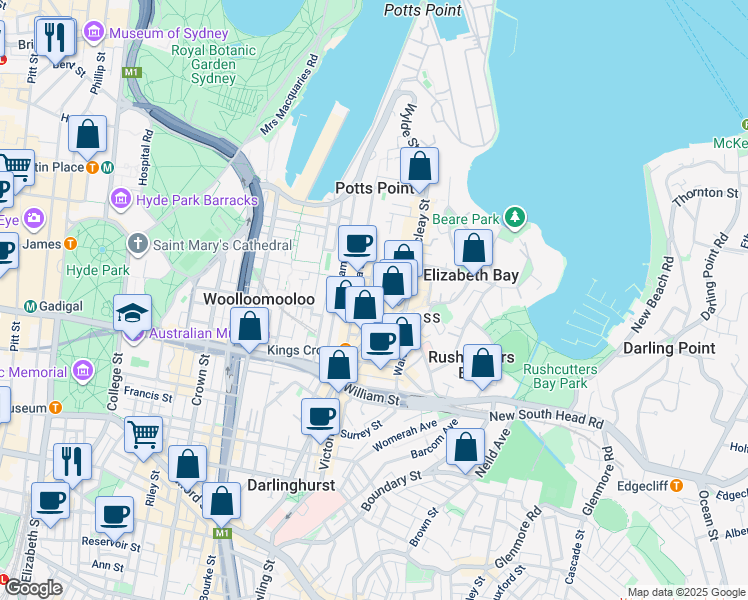The height and width of the screenshot is (600, 748).
Task: Click the upper M1 motorway shield
Action: [132, 72]
